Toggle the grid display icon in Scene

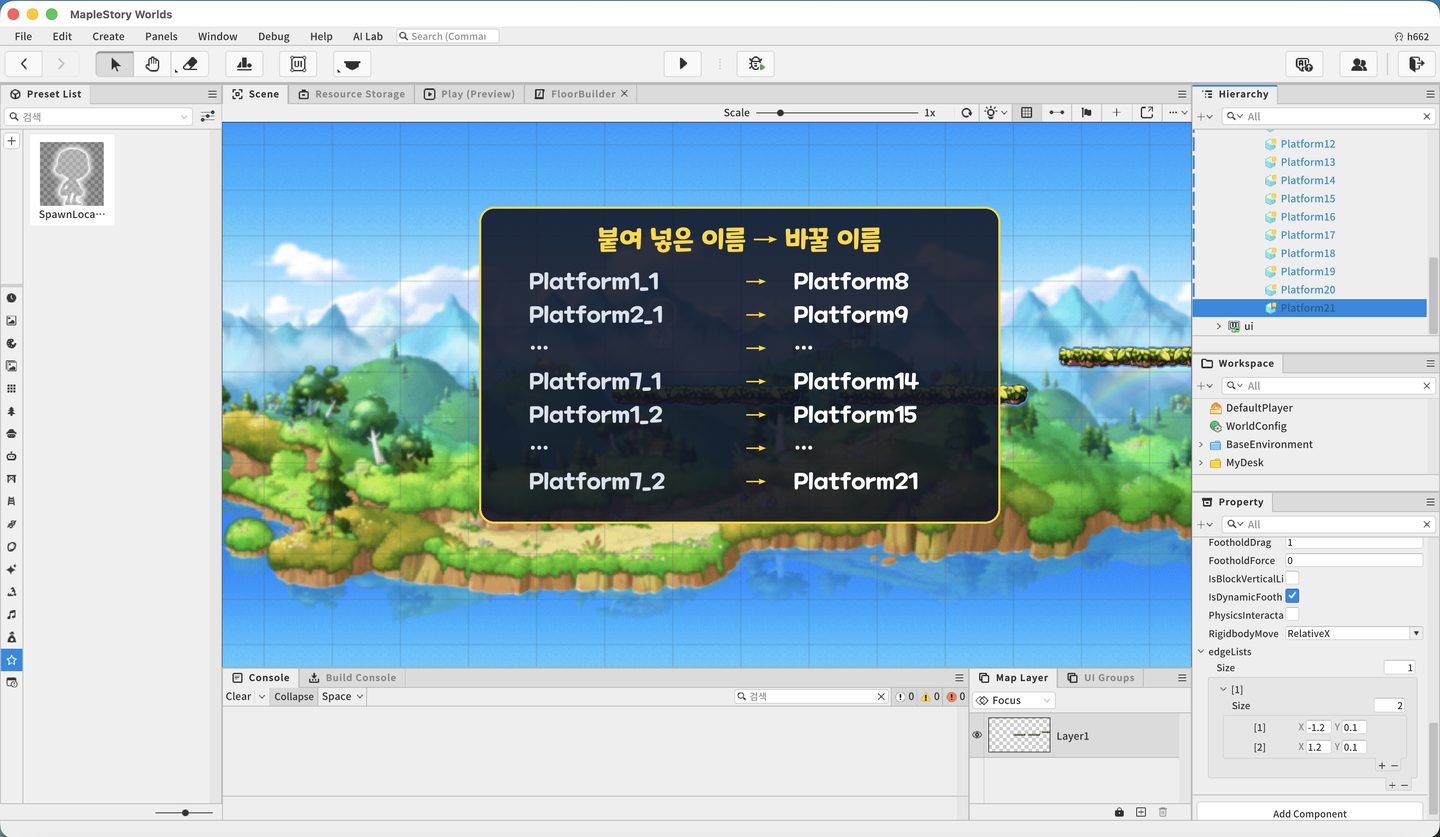[x=1026, y=113]
